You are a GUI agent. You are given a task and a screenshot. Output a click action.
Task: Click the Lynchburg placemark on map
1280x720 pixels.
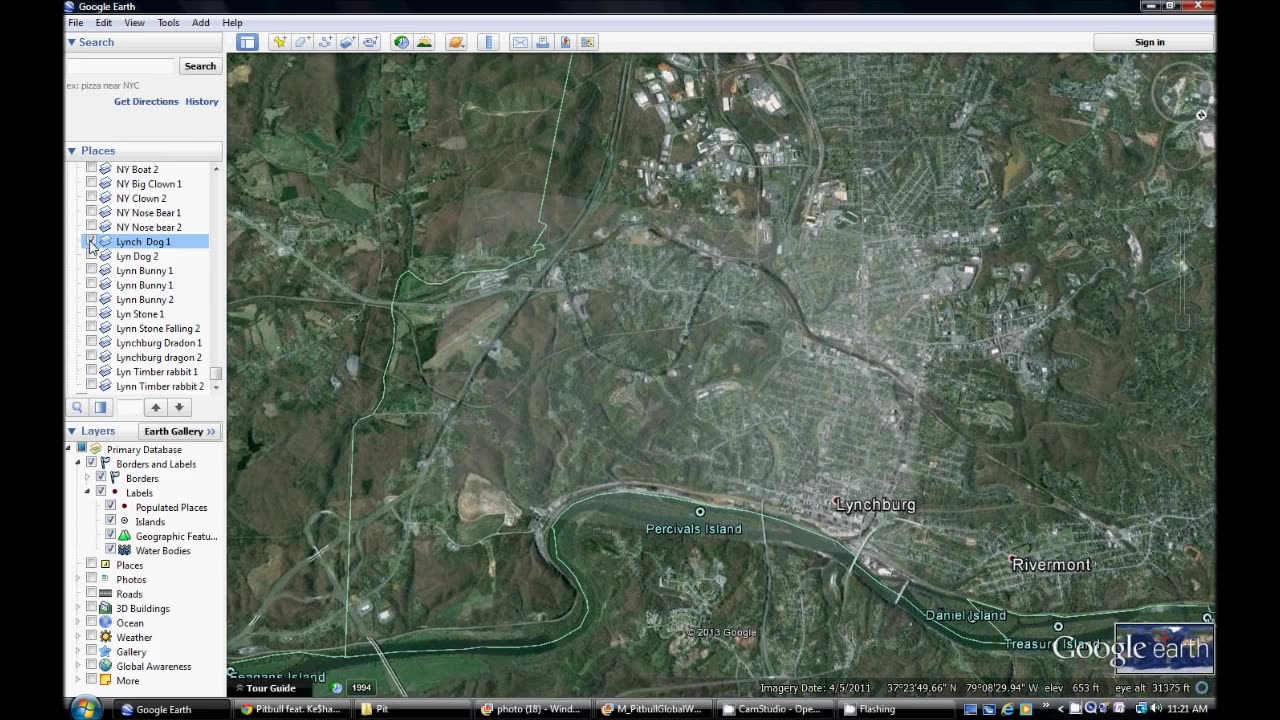click(837, 501)
